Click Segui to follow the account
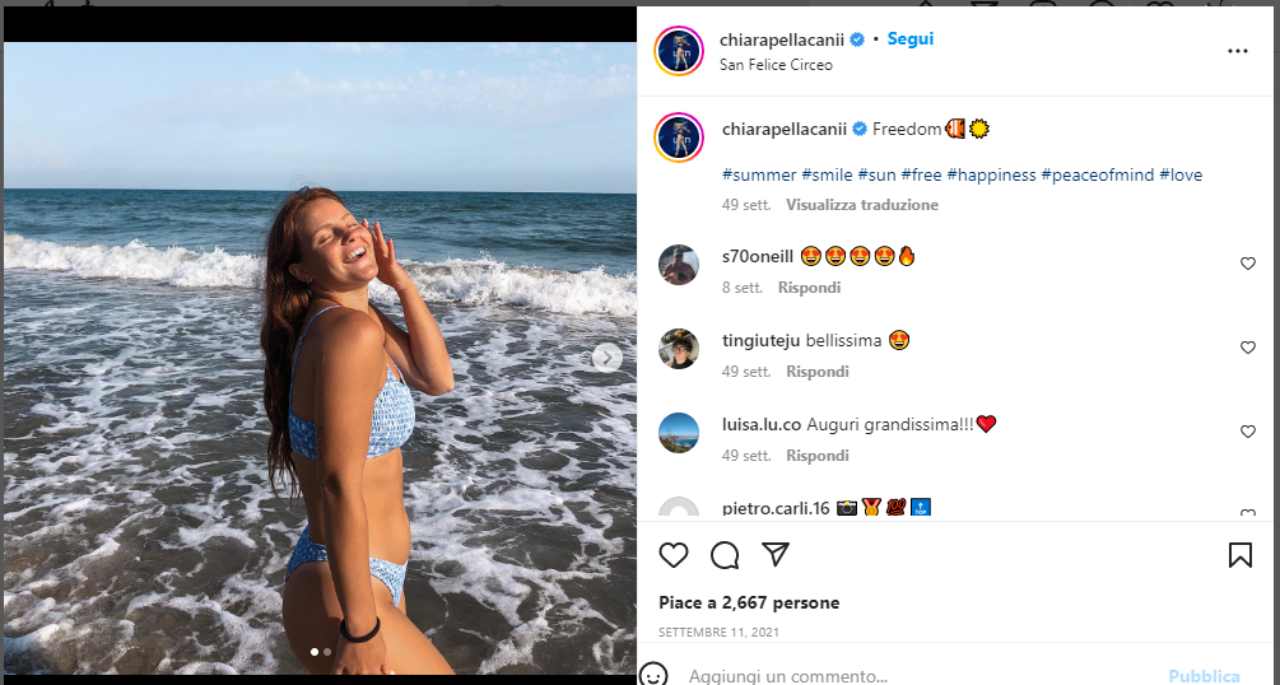The width and height of the screenshot is (1280, 685). (x=910, y=39)
